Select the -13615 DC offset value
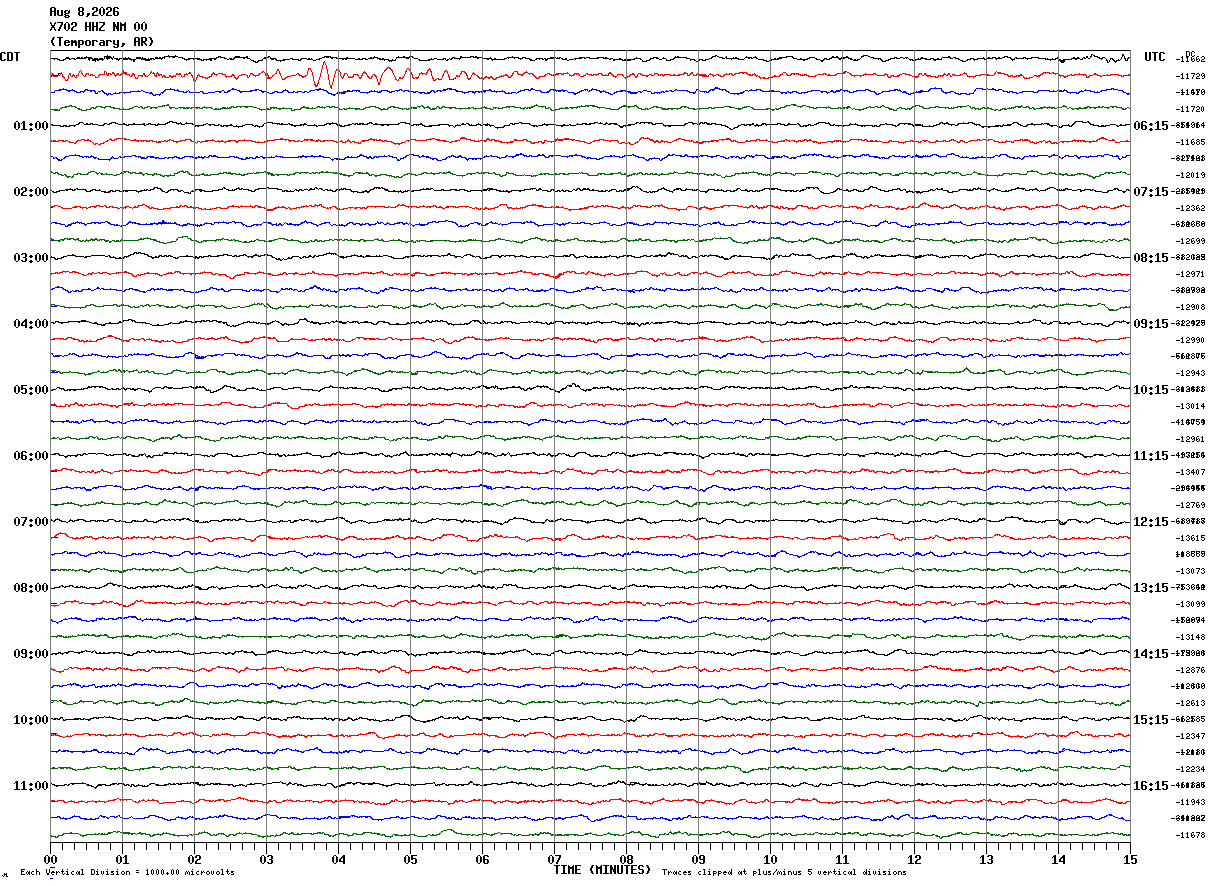1210x886 pixels. [x=1191, y=539]
